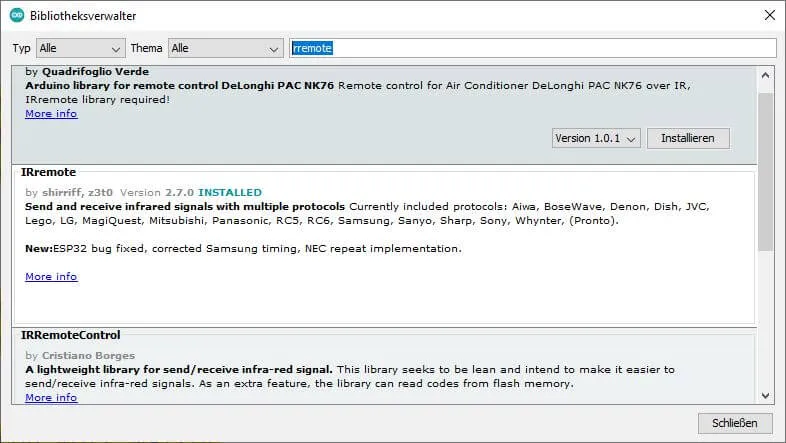The height and width of the screenshot is (443, 786).
Task: Select the DeLonghi PAC NK76 library heading
Action: (x=180, y=86)
